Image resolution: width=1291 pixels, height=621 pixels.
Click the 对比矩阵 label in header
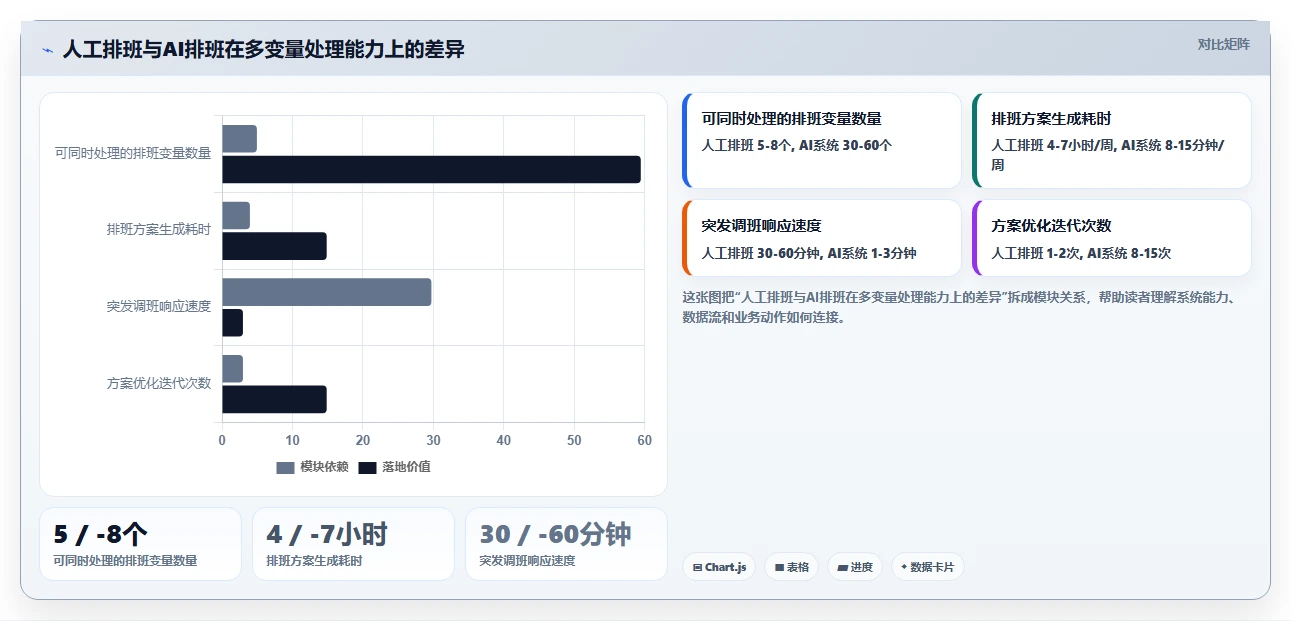pos(1223,44)
